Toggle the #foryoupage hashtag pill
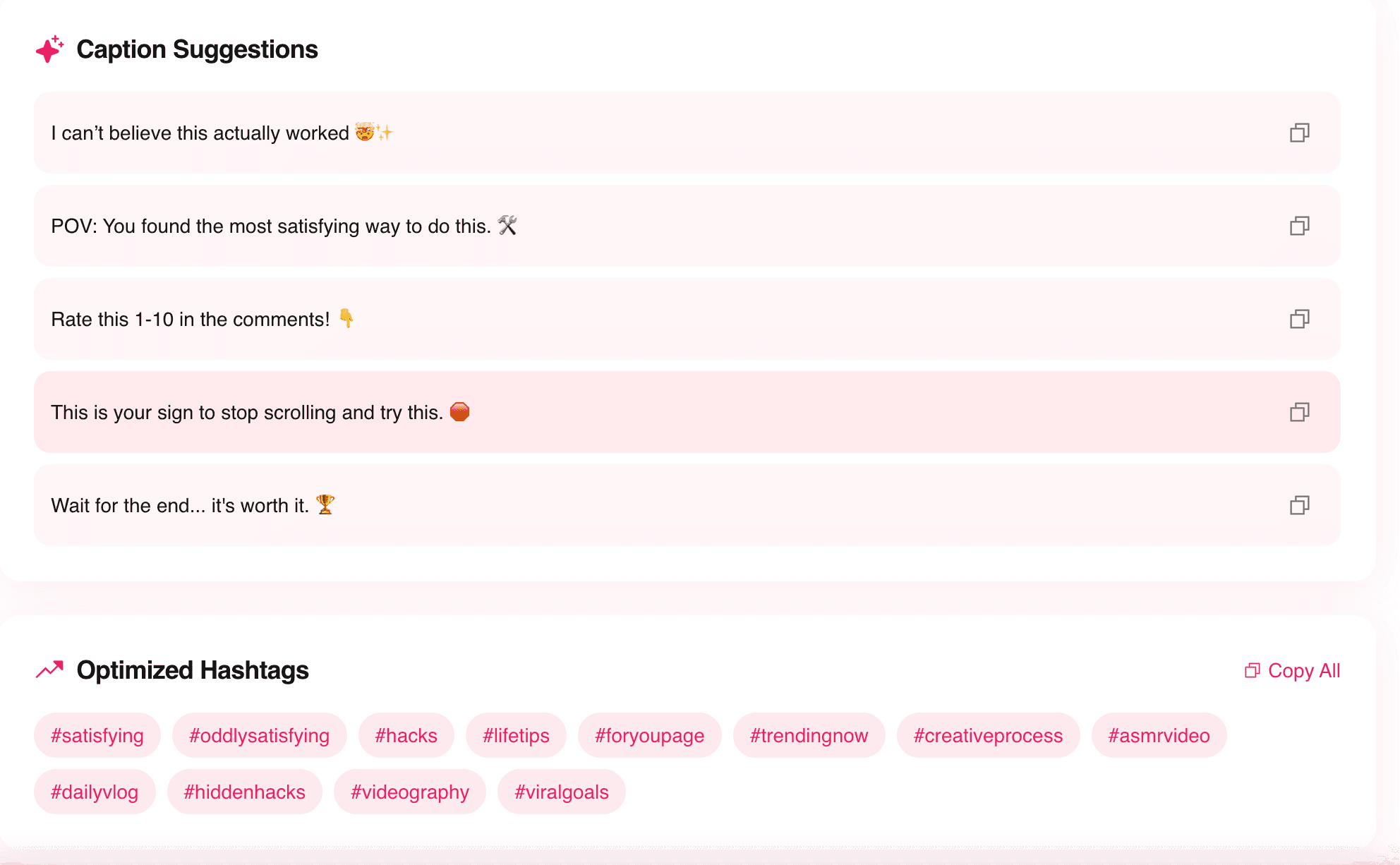The height and width of the screenshot is (865, 1400). click(x=649, y=735)
